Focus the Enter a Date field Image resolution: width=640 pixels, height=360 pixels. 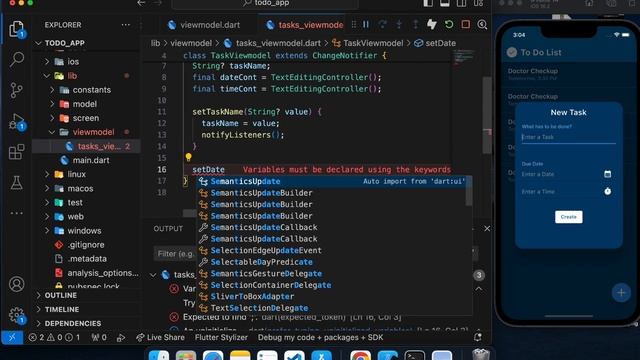click(x=561, y=174)
